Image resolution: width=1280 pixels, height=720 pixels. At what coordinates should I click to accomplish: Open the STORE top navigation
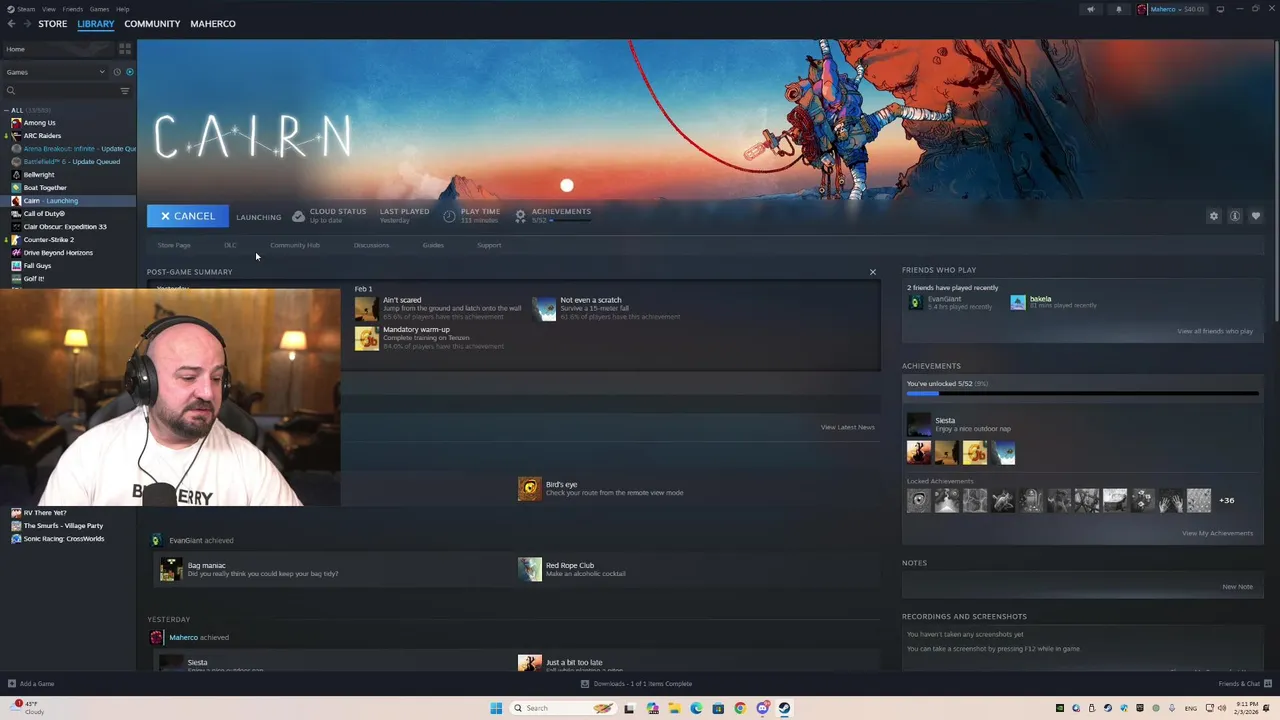click(x=53, y=24)
